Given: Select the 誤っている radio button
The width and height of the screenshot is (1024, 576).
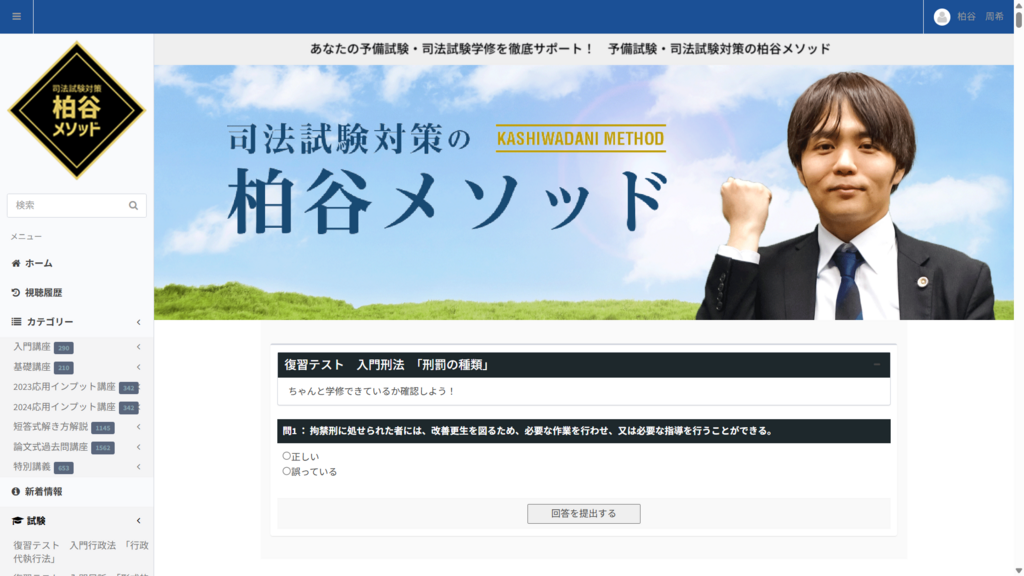Looking at the screenshot, I should point(287,471).
